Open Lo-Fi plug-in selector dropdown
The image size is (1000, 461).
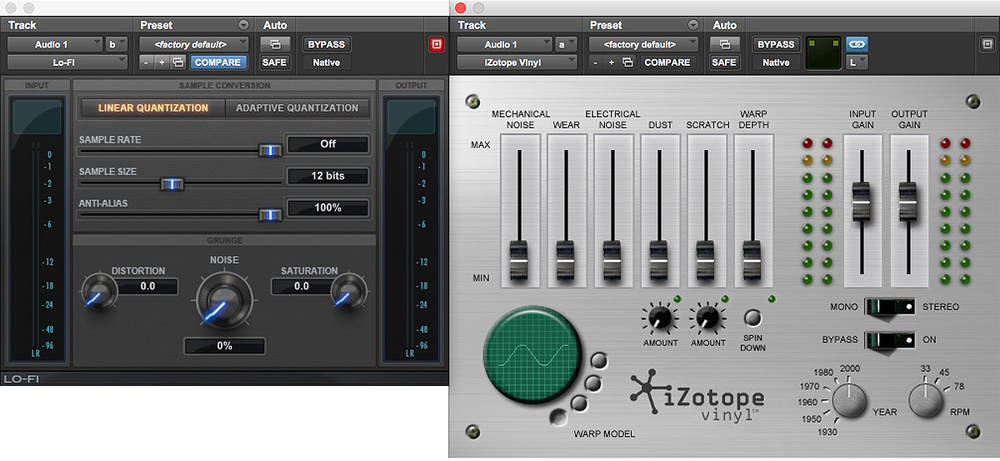pyautogui.click(x=67, y=62)
